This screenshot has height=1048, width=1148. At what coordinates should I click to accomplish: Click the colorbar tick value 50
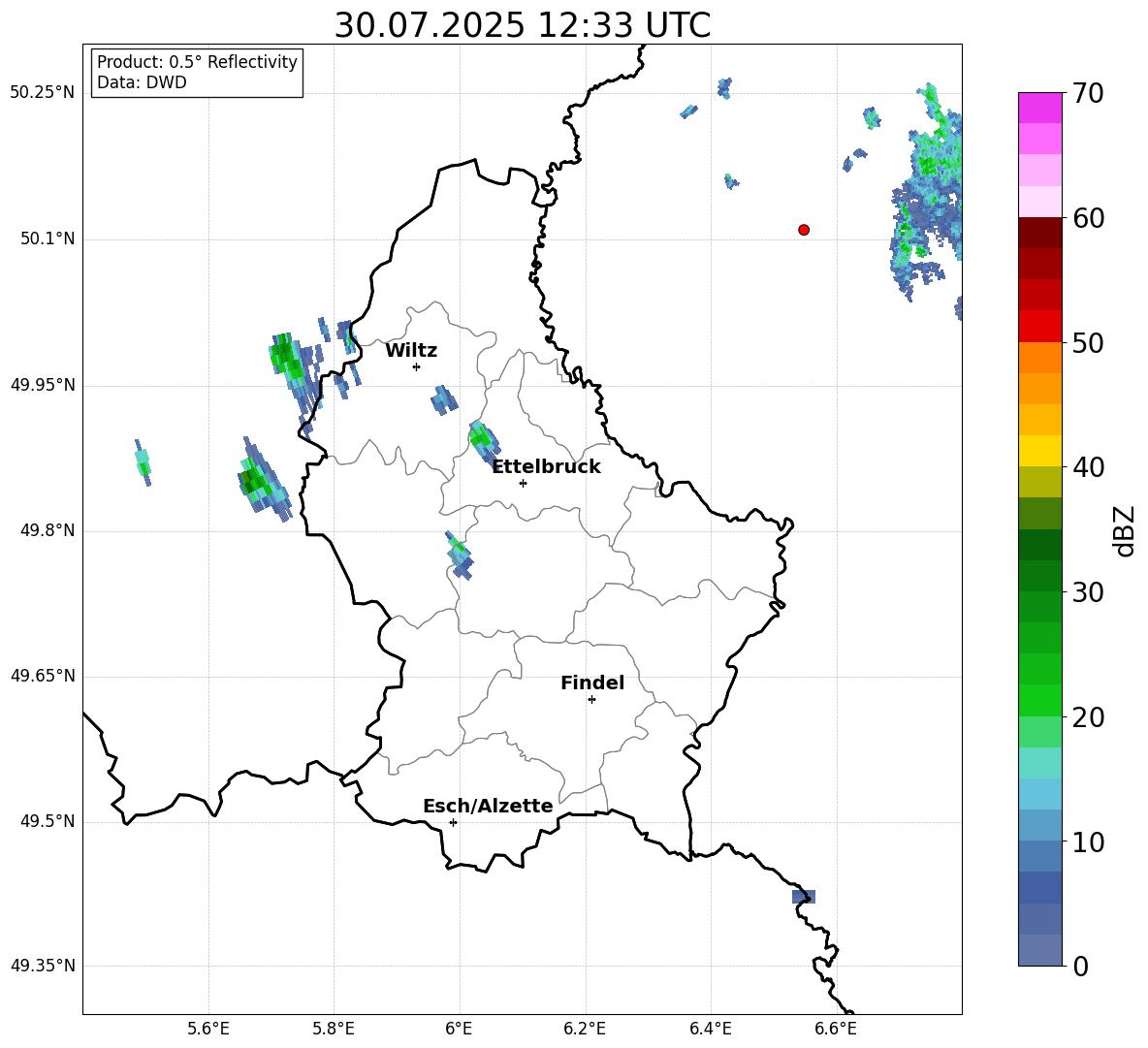pos(1087,342)
